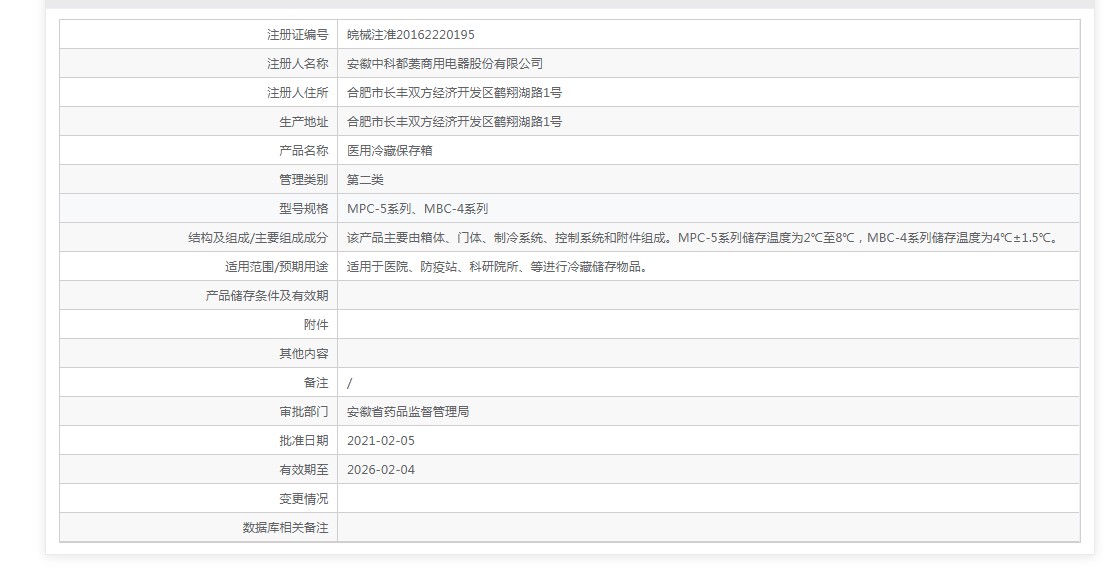This screenshot has height=569, width=1104.
Task: Select the 其他内容 label
Action: (303, 354)
